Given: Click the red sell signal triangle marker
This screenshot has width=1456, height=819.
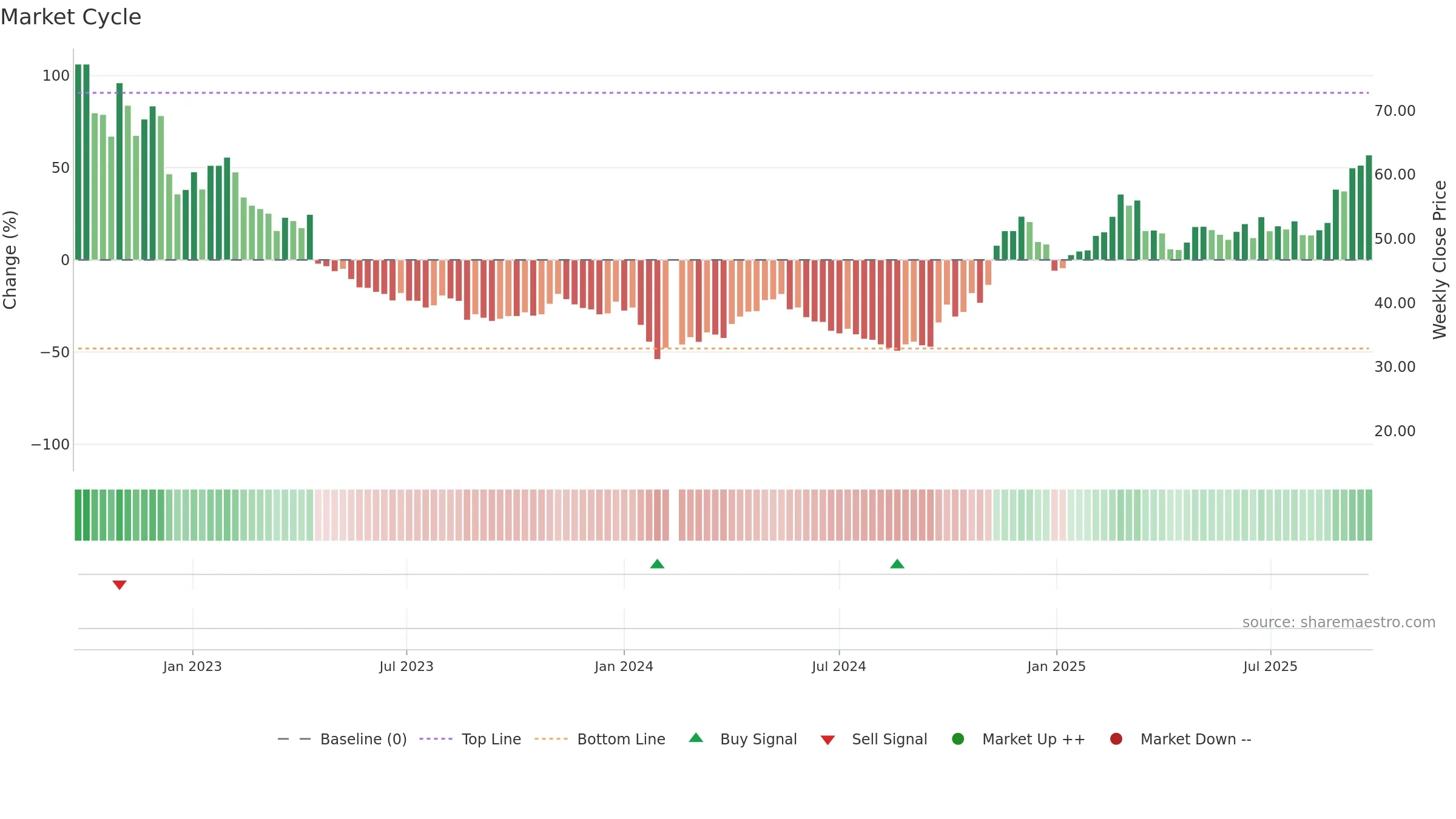Looking at the screenshot, I should tap(120, 585).
